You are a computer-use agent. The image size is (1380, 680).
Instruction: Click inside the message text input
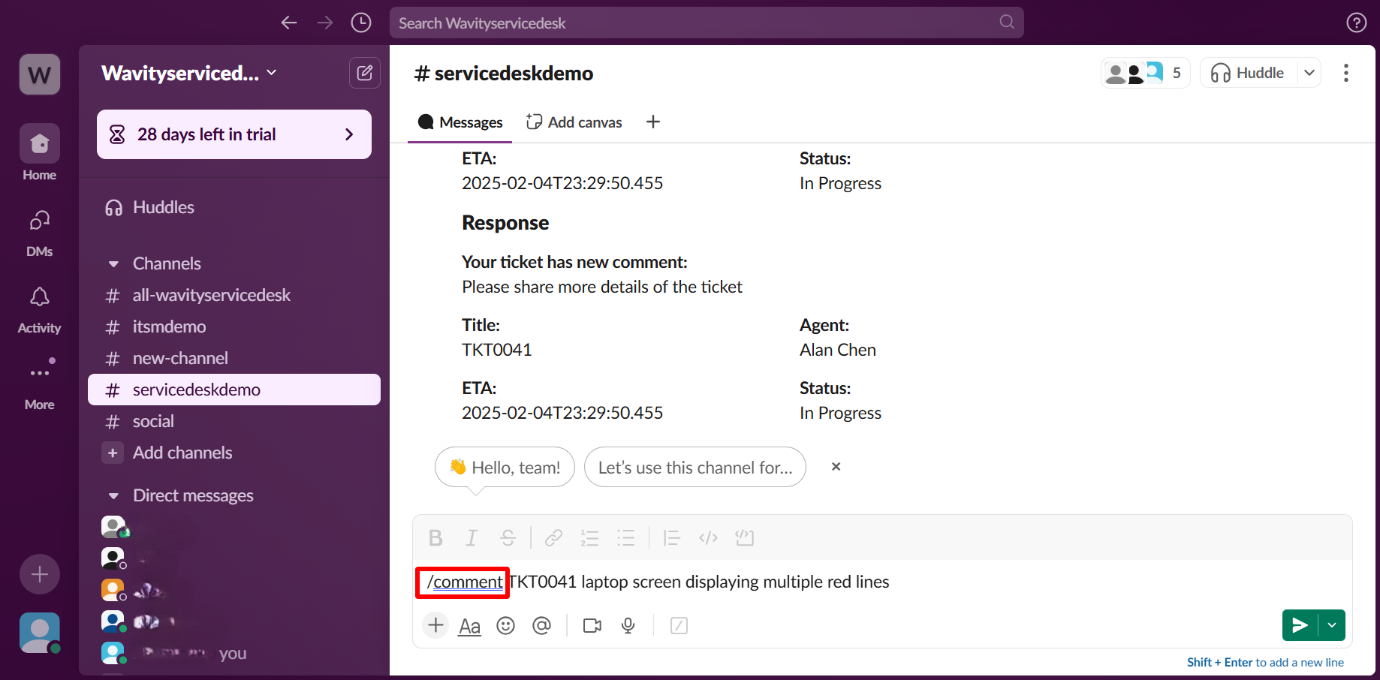coord(880,582)
